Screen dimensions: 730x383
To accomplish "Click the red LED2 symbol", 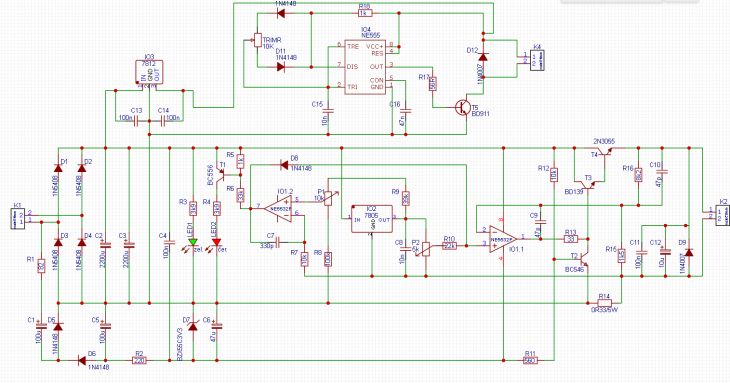I will (x=216, y=242).
